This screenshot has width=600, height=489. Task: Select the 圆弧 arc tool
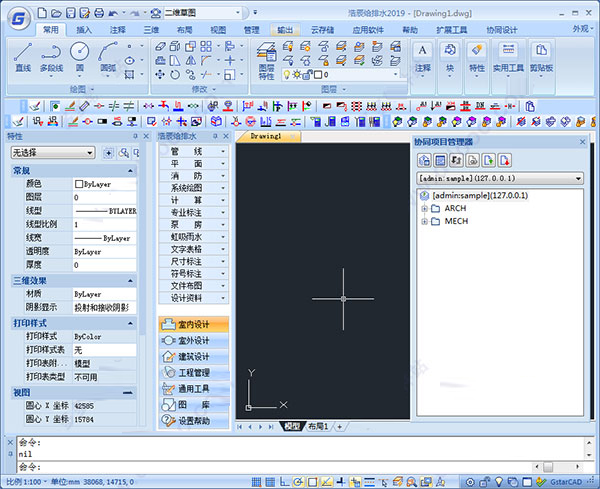(108, 57)
